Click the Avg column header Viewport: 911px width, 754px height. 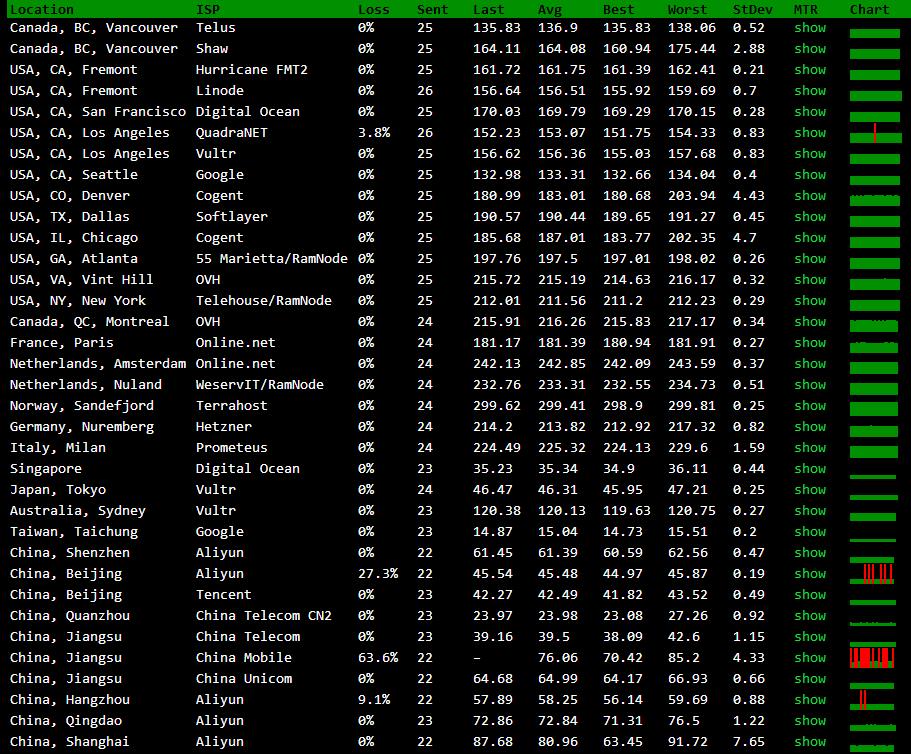click(550, 9)
